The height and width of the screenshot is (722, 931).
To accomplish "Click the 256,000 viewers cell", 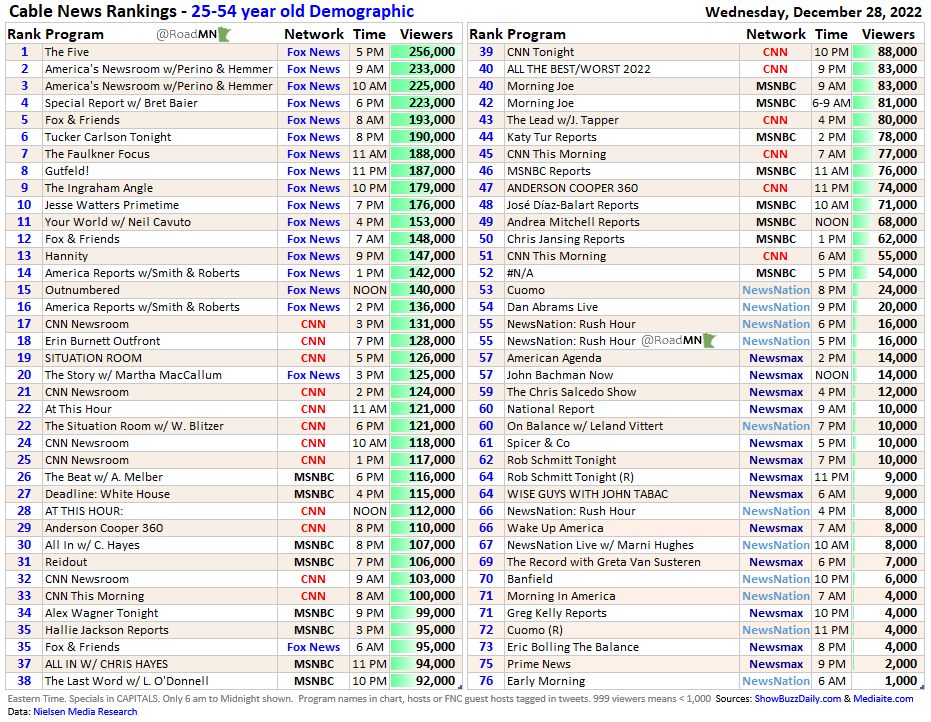I will tap(426, 52).
